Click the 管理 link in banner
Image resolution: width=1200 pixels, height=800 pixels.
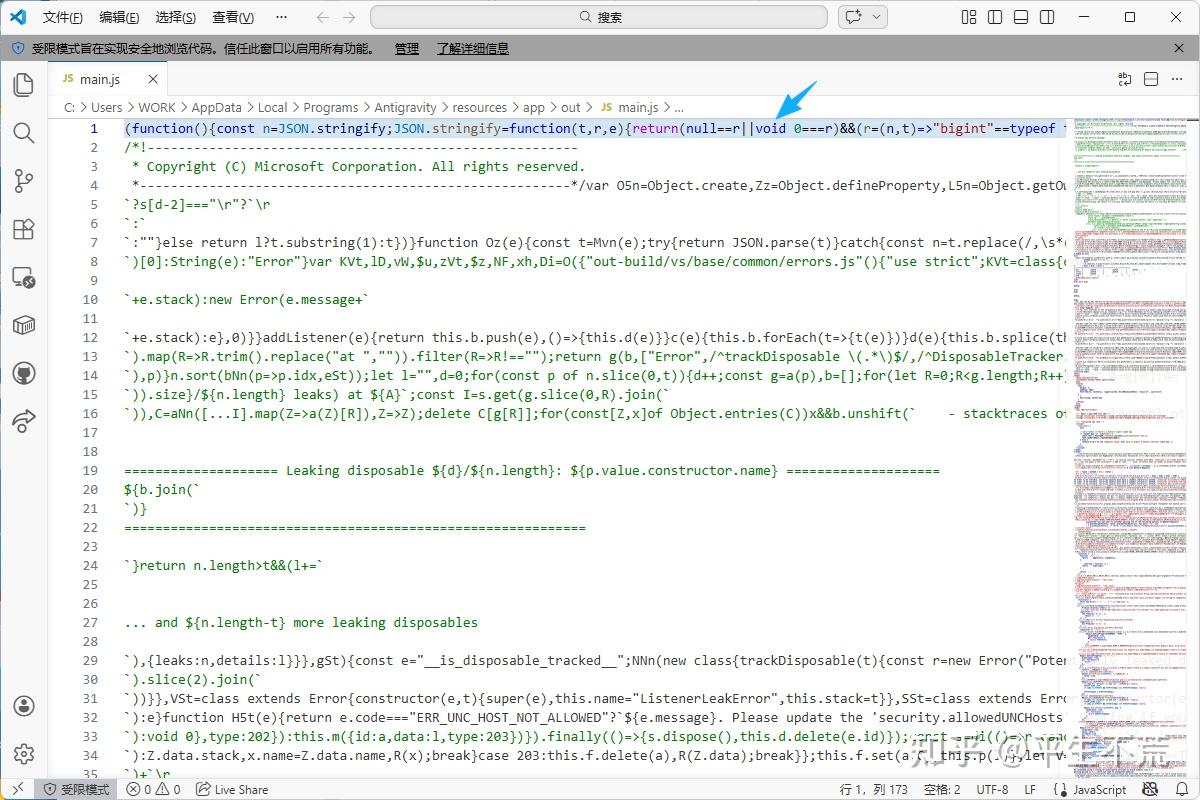[406, 48]
